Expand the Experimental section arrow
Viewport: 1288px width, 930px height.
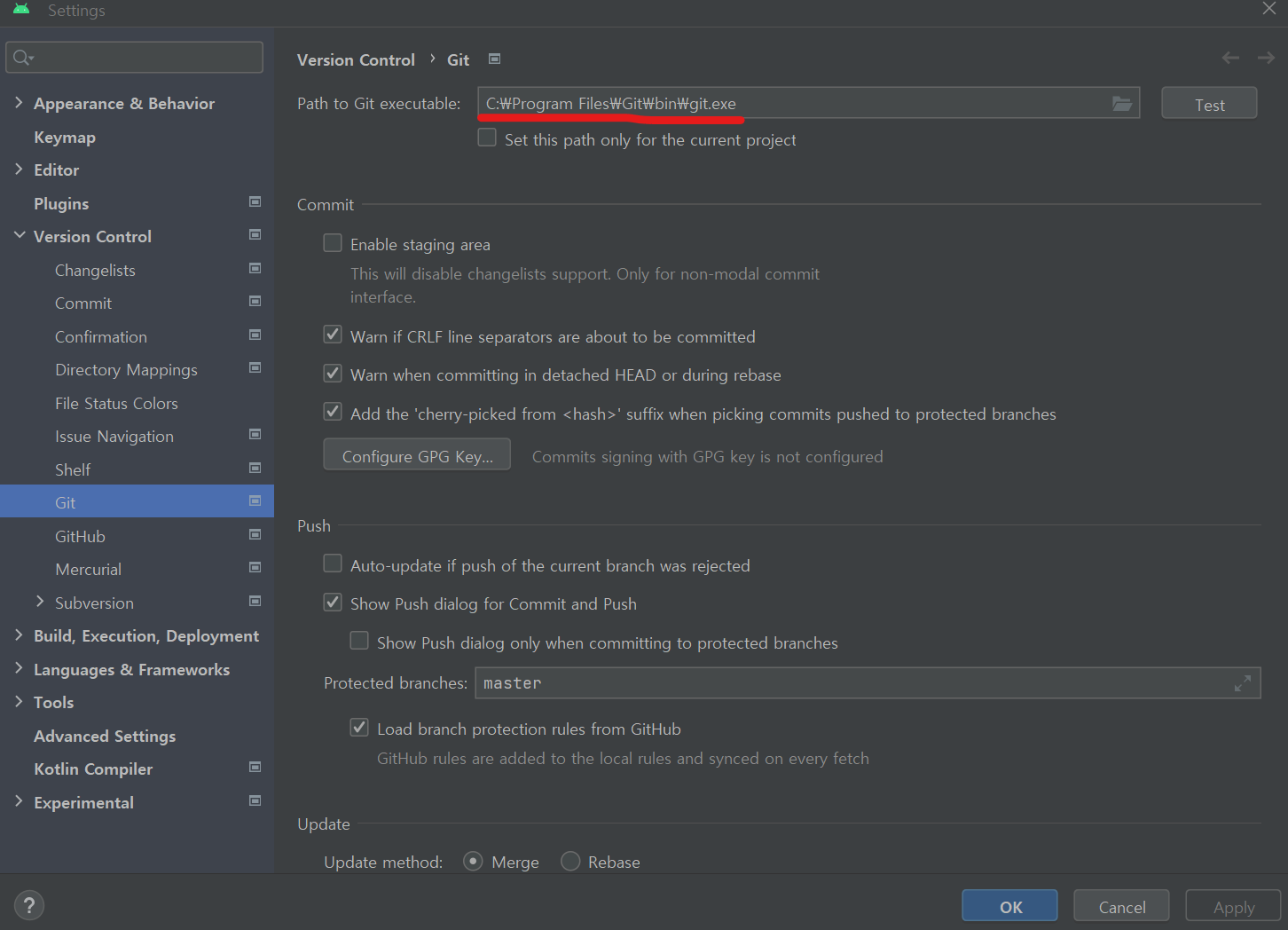point(19,802)
